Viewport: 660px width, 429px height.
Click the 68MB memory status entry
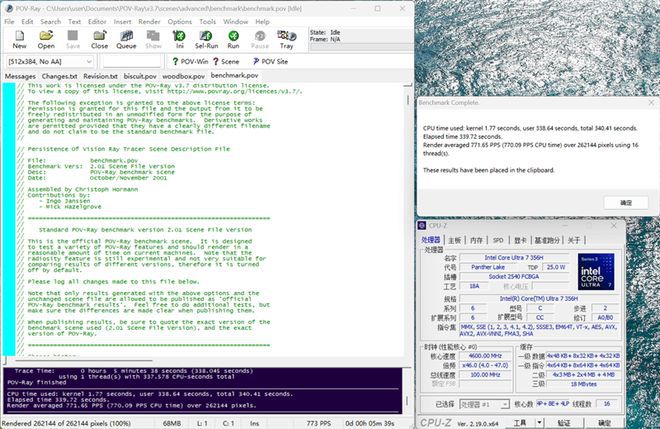coord(172,423)
